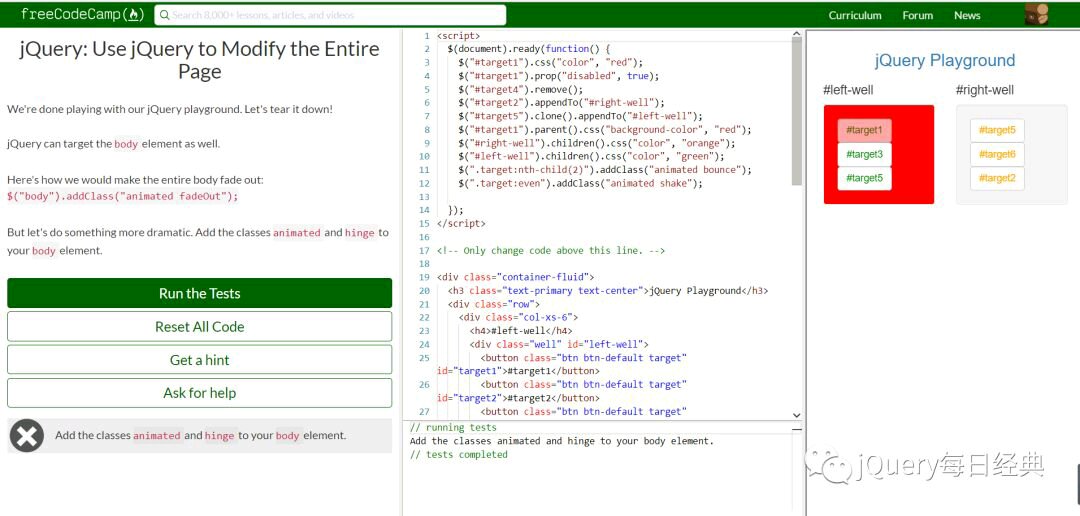1080x516 pixels.
Task: Click line number 19 in the gutter
Action: click(x=424, y=278)
